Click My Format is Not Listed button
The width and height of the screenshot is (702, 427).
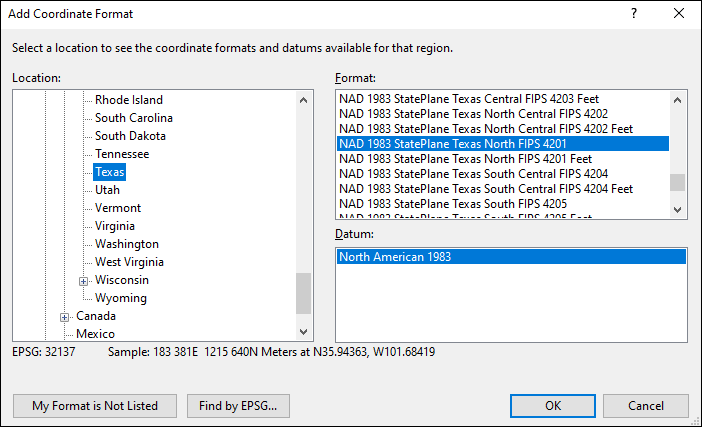tap(95, 406)
